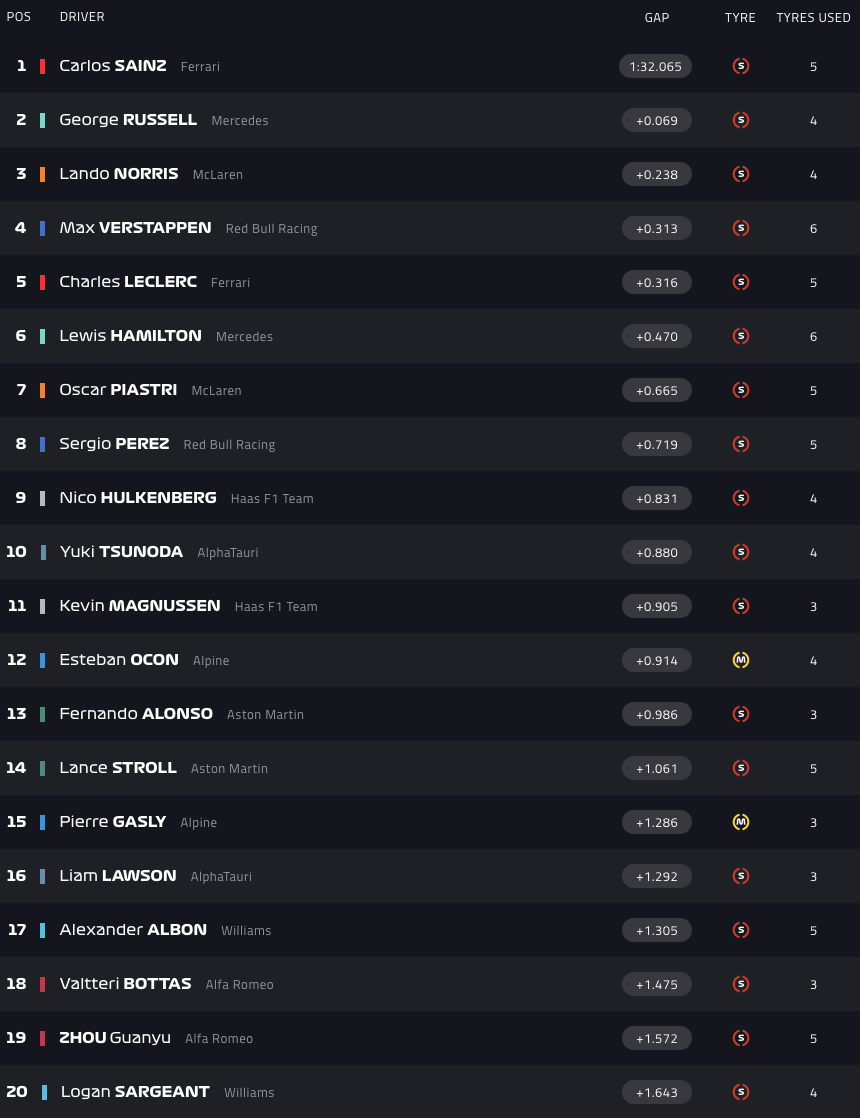860x1118 pixels.
Task: Click Ferrari red team color bar beside Sainz
Action: coord(42,66)
